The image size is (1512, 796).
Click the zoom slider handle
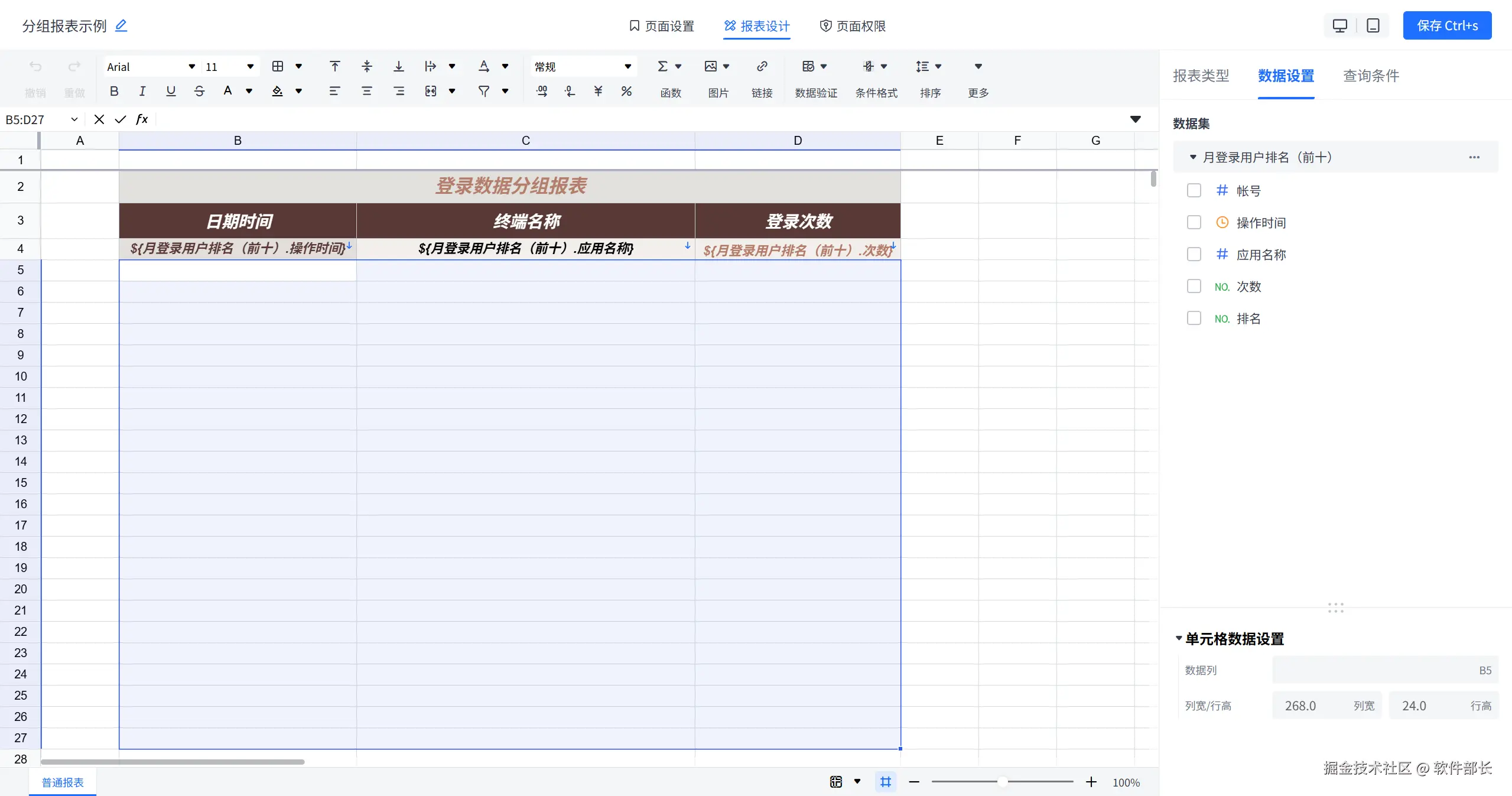pos(1002,782)
